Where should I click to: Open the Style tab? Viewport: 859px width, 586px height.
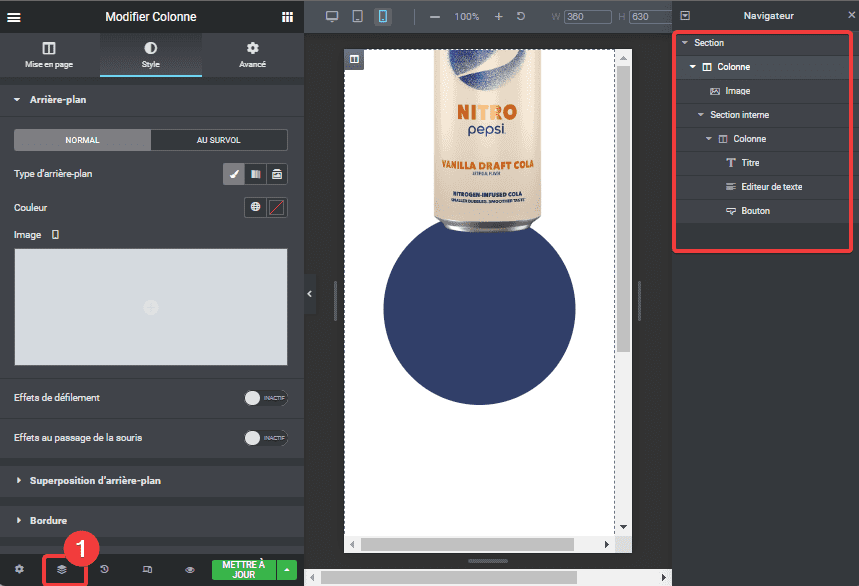point(151,55)
